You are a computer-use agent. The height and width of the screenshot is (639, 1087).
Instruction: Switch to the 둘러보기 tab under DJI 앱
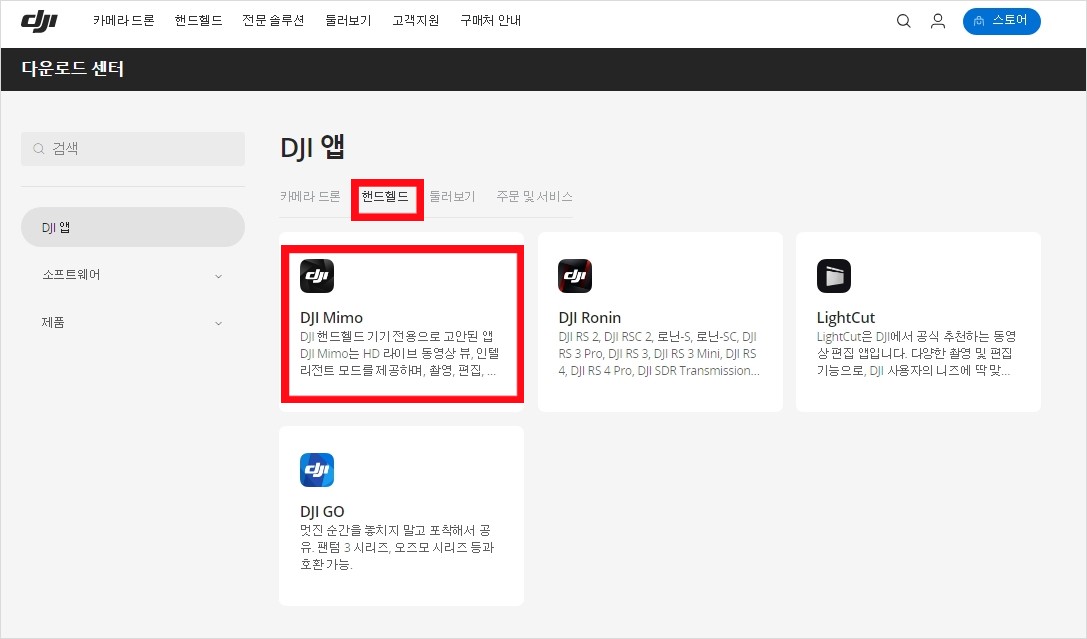pyautogui.click(x=452, y=197)
